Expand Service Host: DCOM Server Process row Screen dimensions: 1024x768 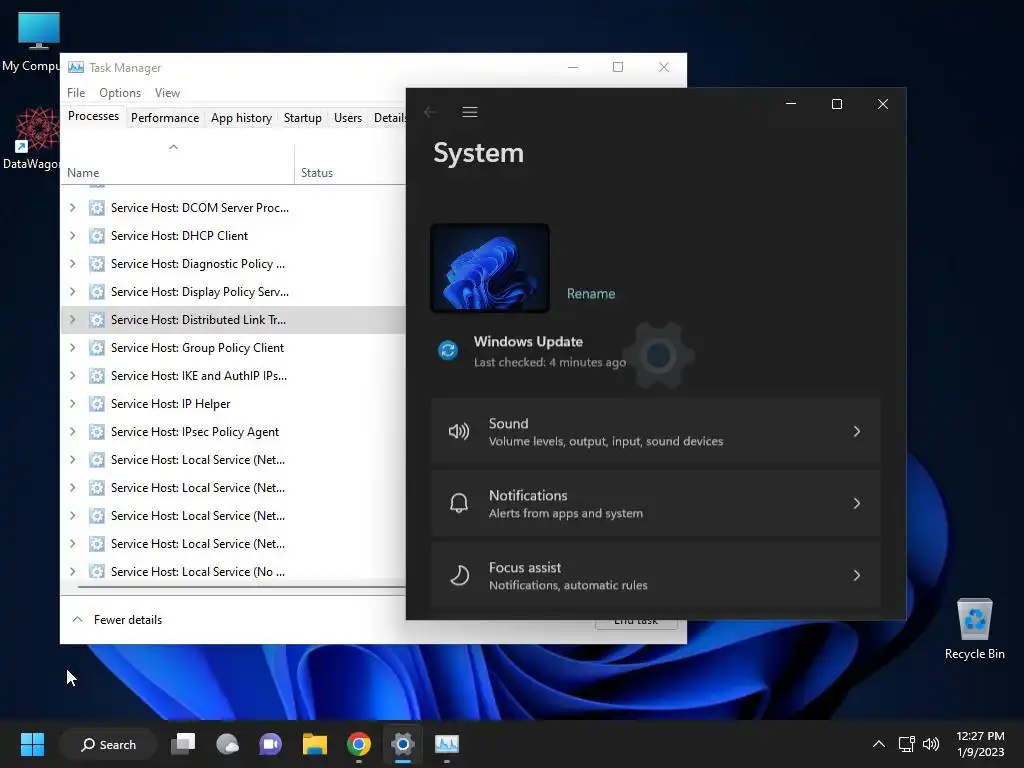(72, 208)
